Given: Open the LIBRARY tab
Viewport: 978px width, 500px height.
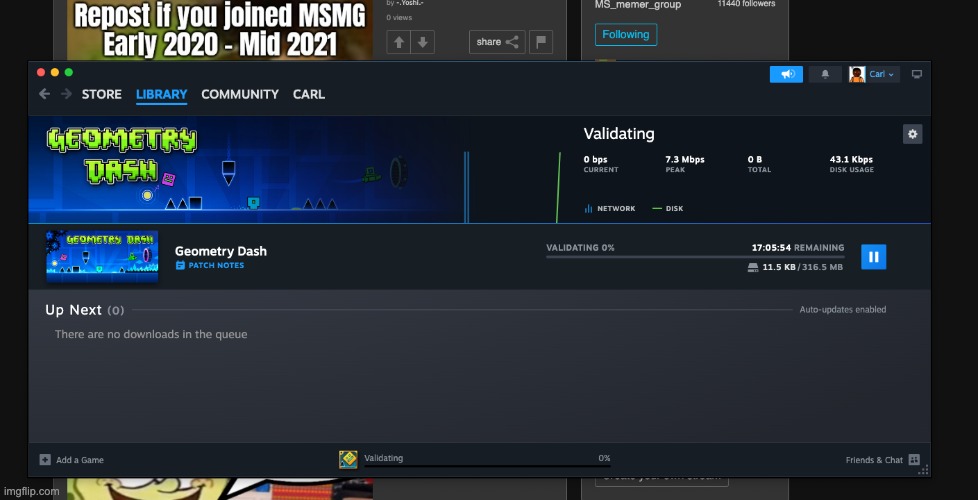Looking at the screenshot, I should coord(162,94).
